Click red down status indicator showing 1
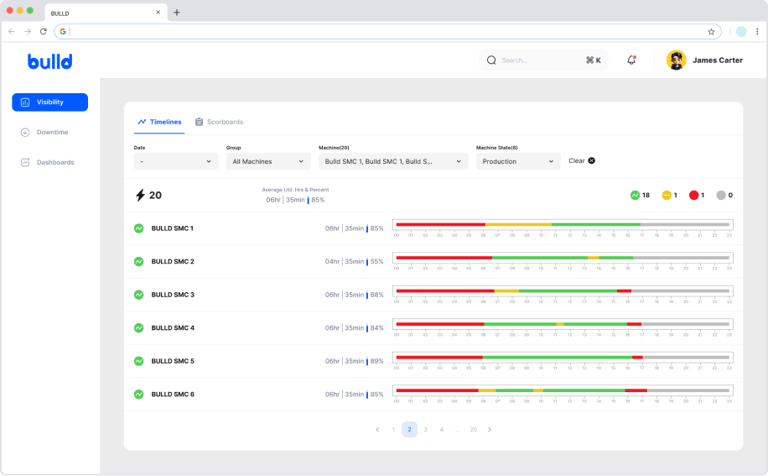 (696, 195)
